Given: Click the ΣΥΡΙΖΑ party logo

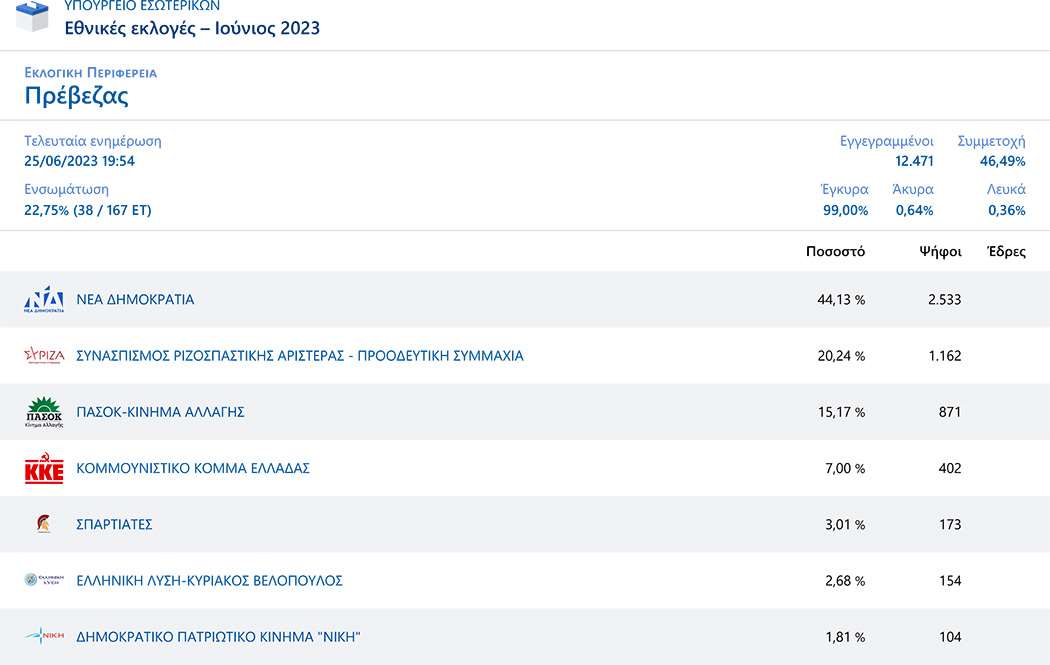Looking at the screenshot, I should pyautogui.click(x=44, y=355).
